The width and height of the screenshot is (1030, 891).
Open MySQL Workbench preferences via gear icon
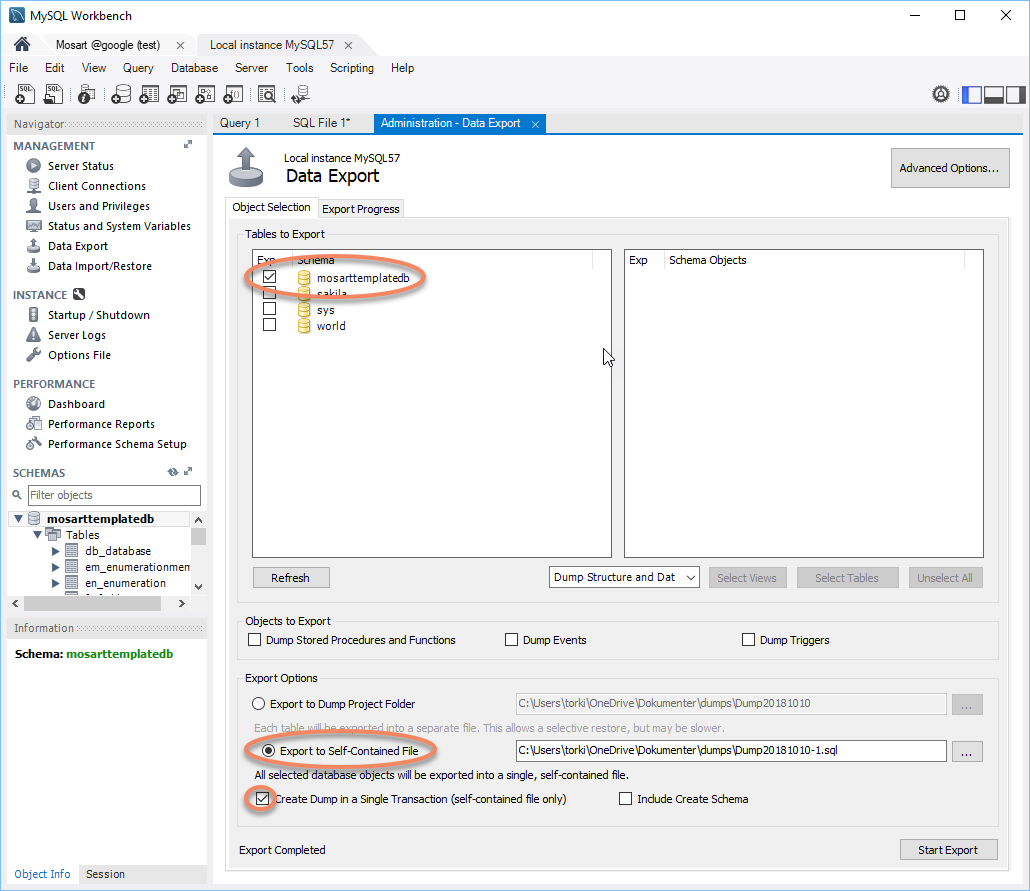[x=941, y=93]
